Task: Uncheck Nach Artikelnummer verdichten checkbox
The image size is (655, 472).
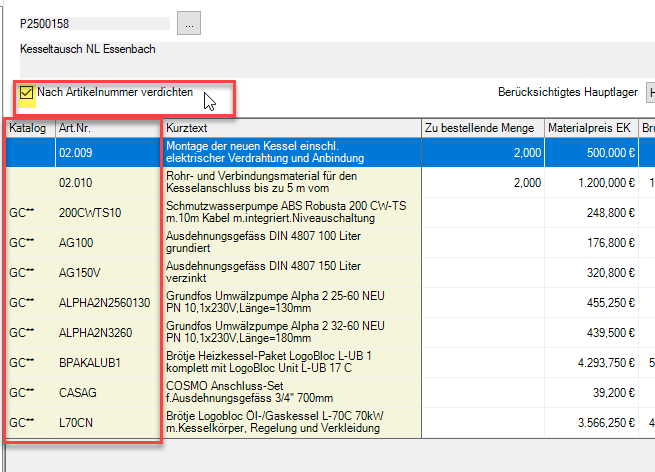Action: click(26, 92)
